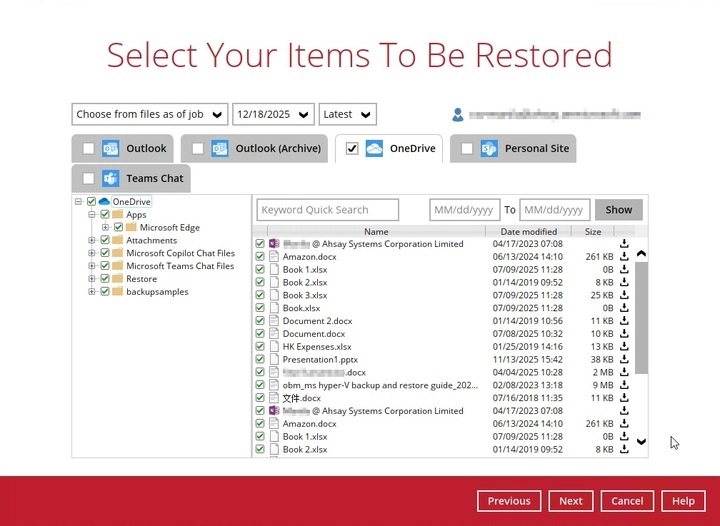Click the Show button
The image size is (720, 526).
pos(619,210)
